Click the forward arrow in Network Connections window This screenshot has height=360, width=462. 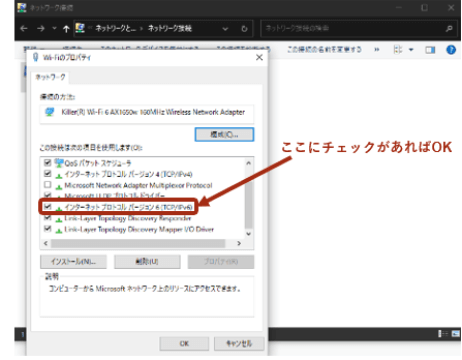pyautogui.click(x=41, y=29)
